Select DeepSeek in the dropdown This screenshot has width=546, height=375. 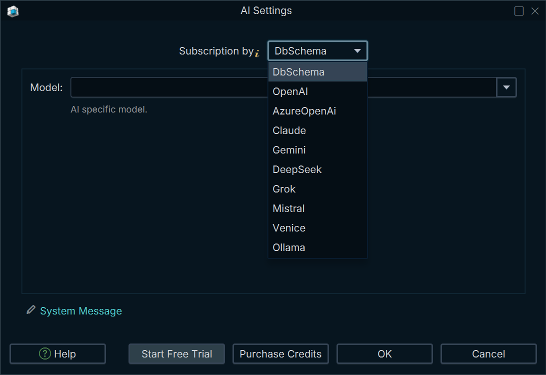317,170
